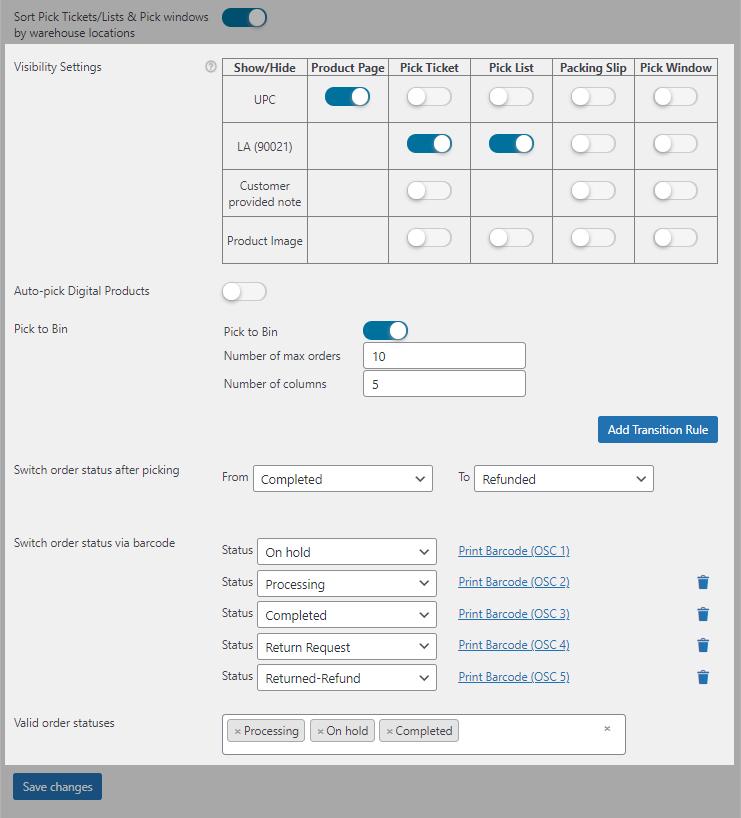Open the Print Barcode (OSC 4) link
741x818 pixels.
513,645
